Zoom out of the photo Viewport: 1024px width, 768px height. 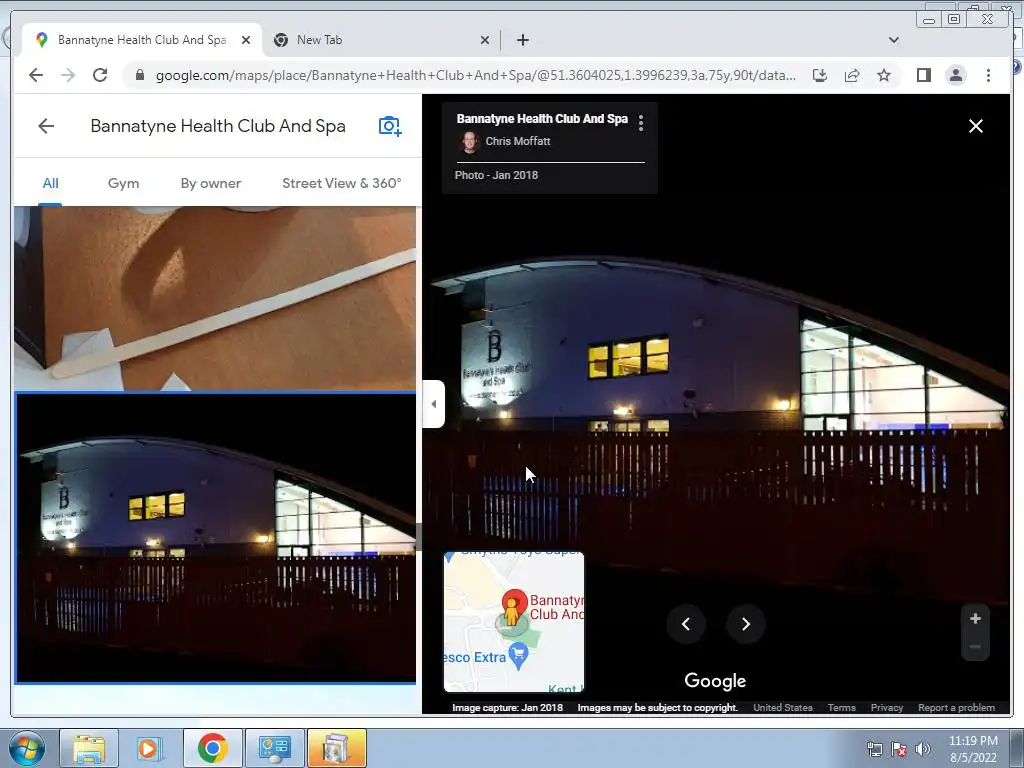tap(975, 647)
